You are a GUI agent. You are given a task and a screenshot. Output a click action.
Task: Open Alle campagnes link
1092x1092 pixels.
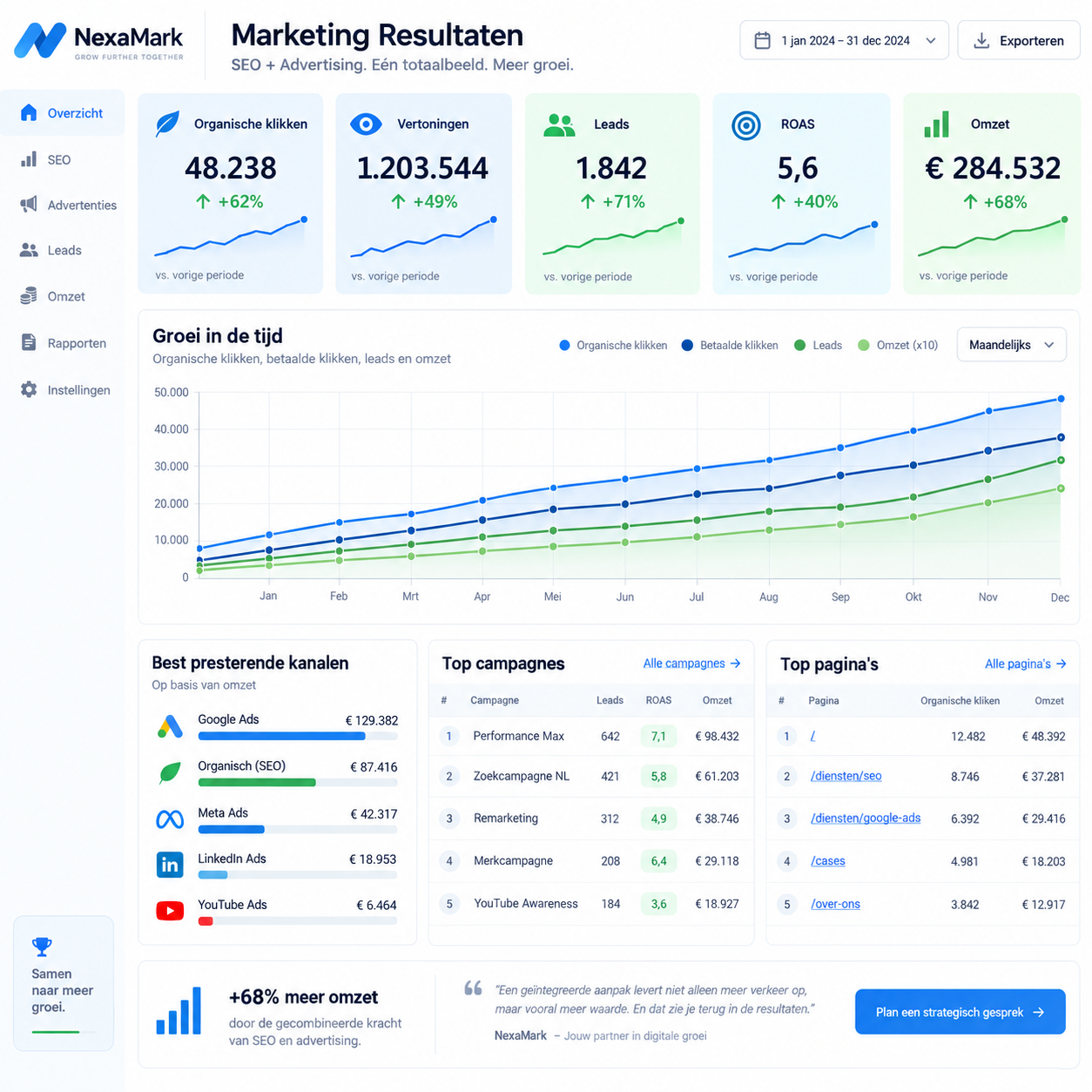click(x=691, y=664)
